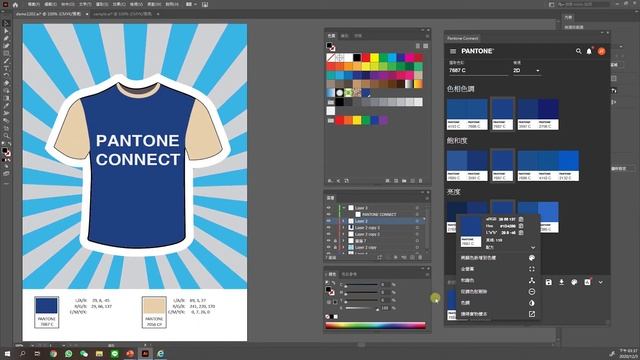The image size is (640, 360).
Task: Select highlighted 7687 C swatch in hue row
Action: coord(502,114)
